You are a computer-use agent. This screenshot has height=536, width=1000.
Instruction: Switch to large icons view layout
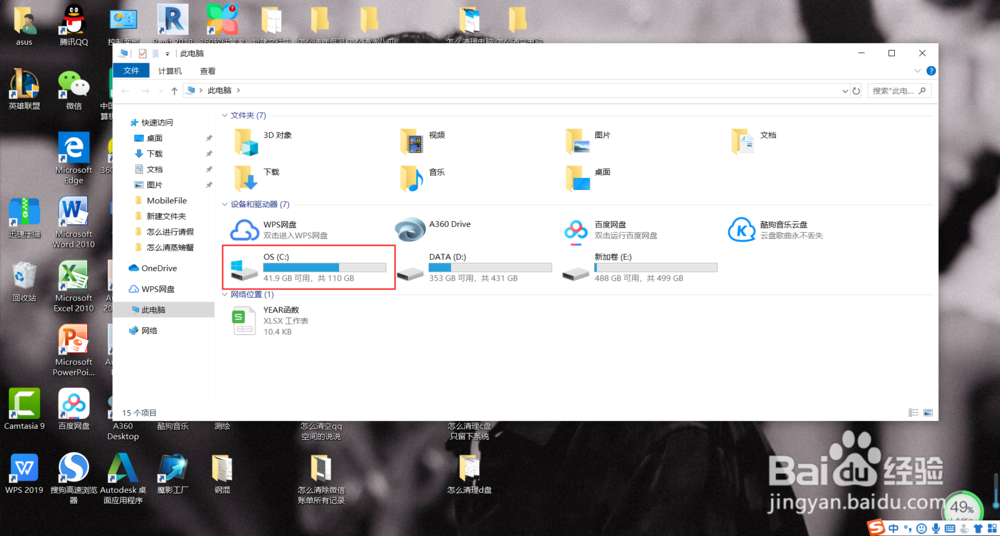coord(928,413)
